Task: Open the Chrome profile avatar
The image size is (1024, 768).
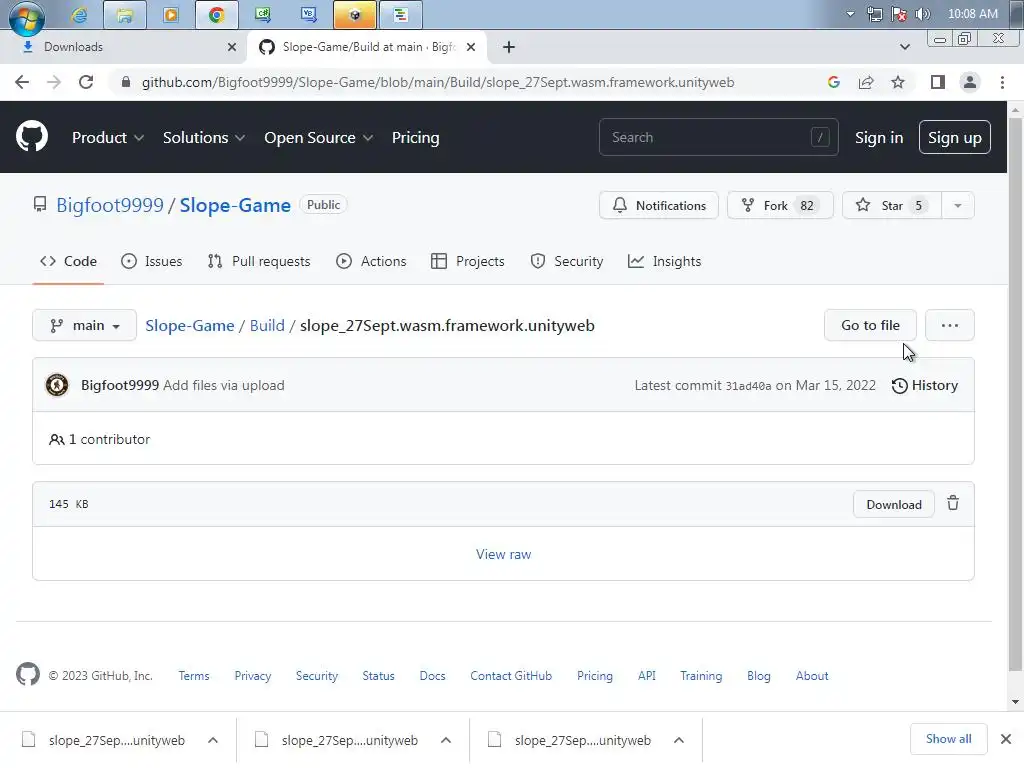Action: pos(970,82)
